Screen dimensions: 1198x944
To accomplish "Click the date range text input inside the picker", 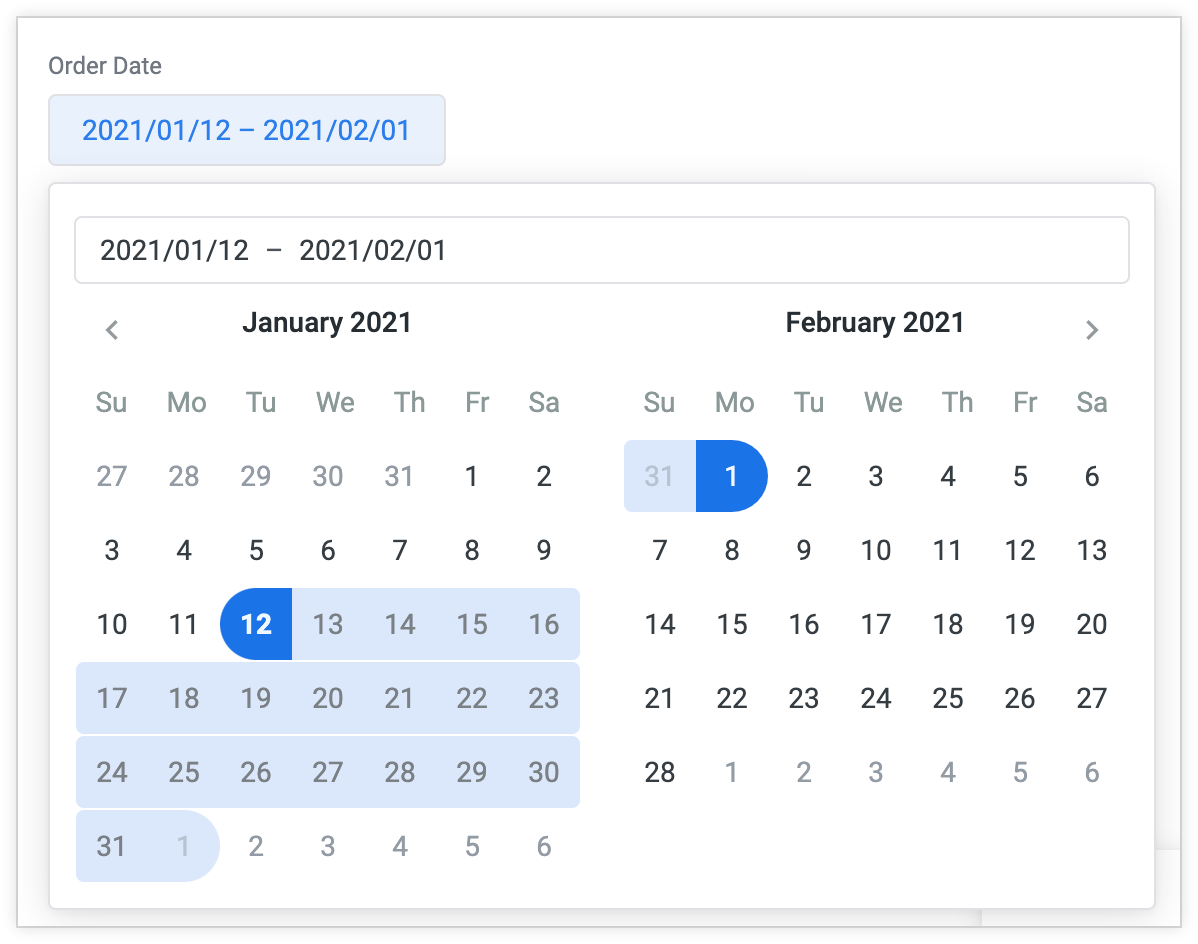I will click(x=600, y=250).
